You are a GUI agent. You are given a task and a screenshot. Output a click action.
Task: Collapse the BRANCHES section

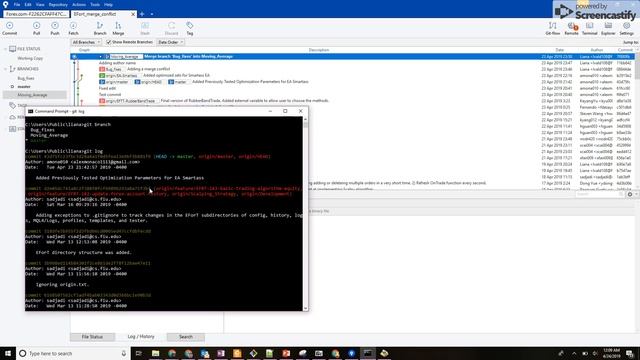click(x=5, y=69)
